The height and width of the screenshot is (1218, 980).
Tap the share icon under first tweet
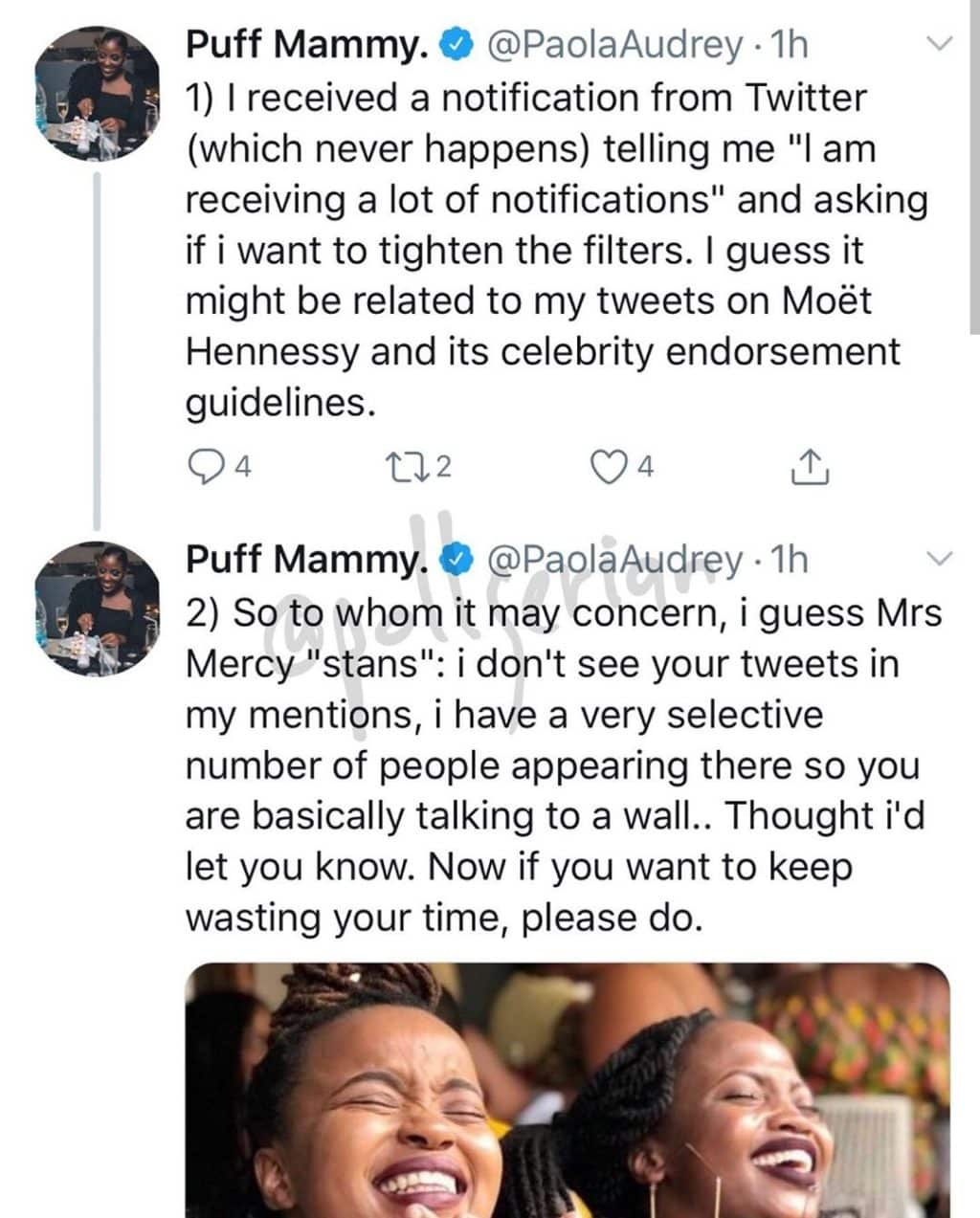pyautogui.click(x=810, y=465)
